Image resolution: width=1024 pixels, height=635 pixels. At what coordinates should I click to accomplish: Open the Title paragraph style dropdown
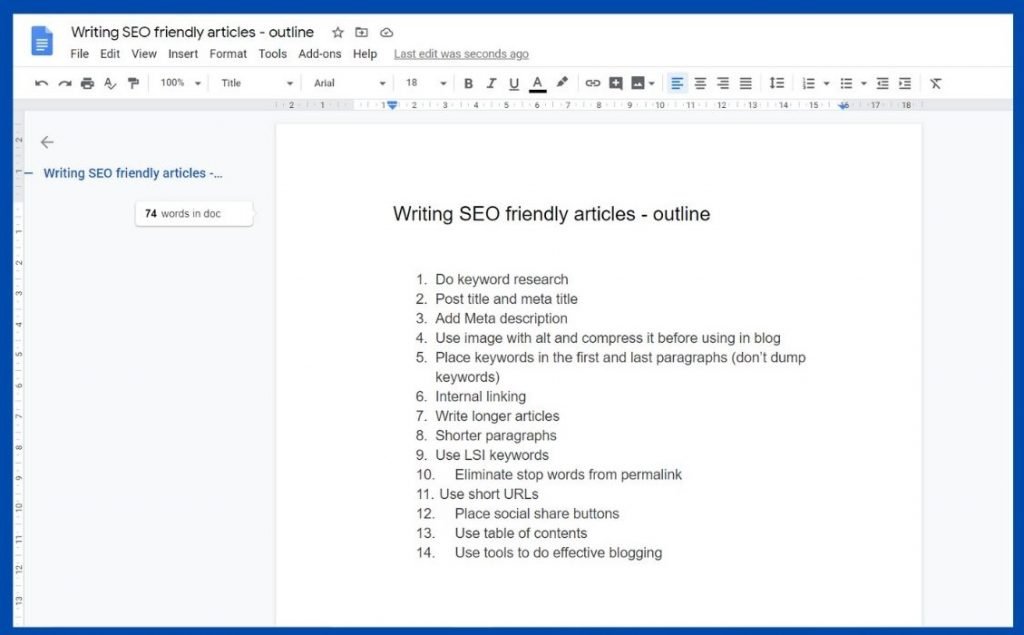click(x=257, y=84)
